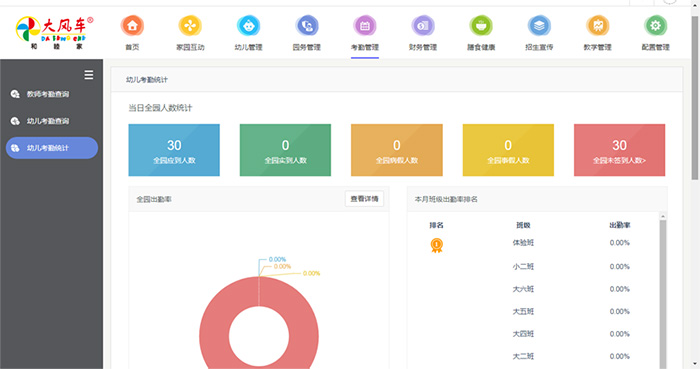Switch to the 配置管理 nav label

pyautogui.click(x=655, y=47)
